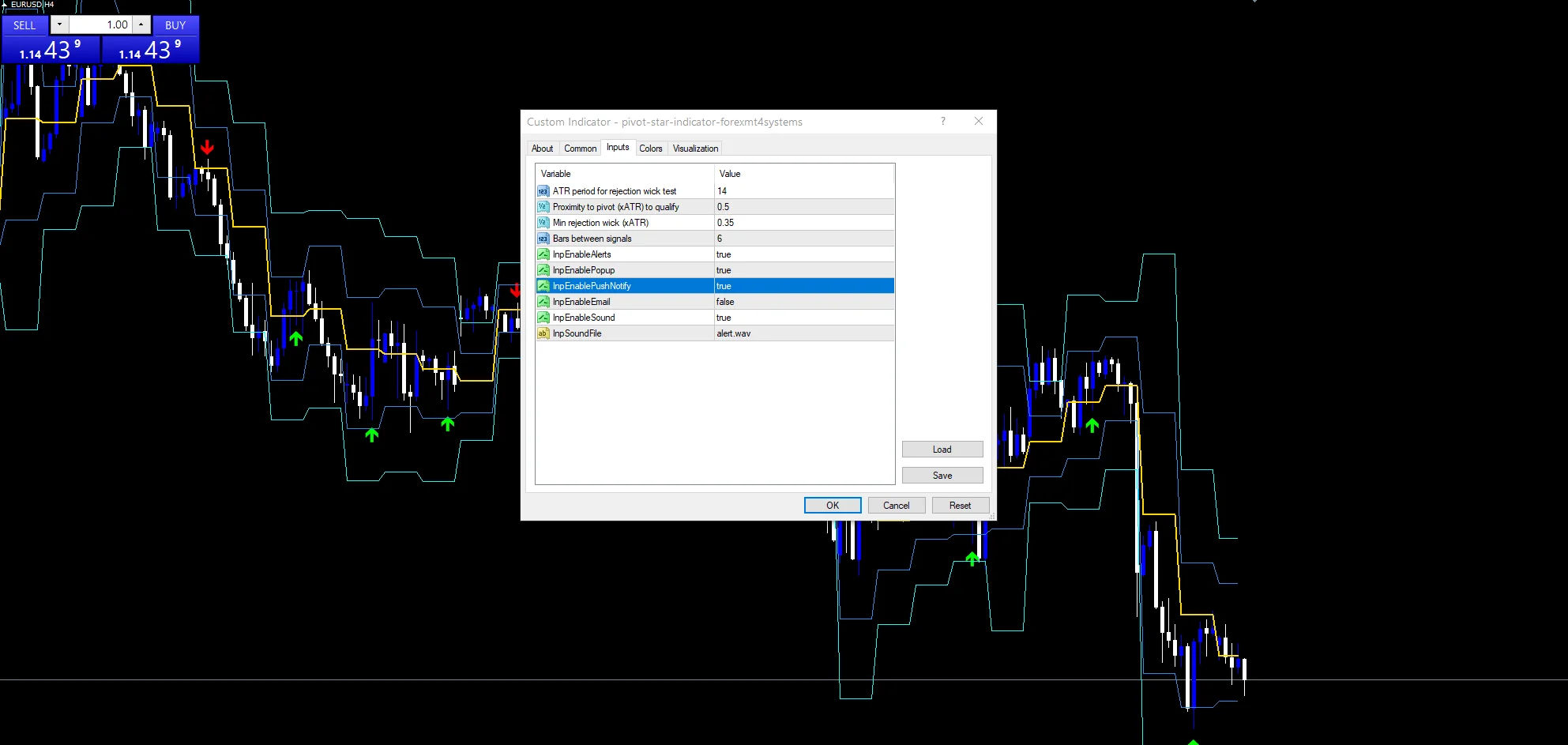1568x745 pixels.
Task: Toggle InpEnableSound value true
Action: click(804, 318)
